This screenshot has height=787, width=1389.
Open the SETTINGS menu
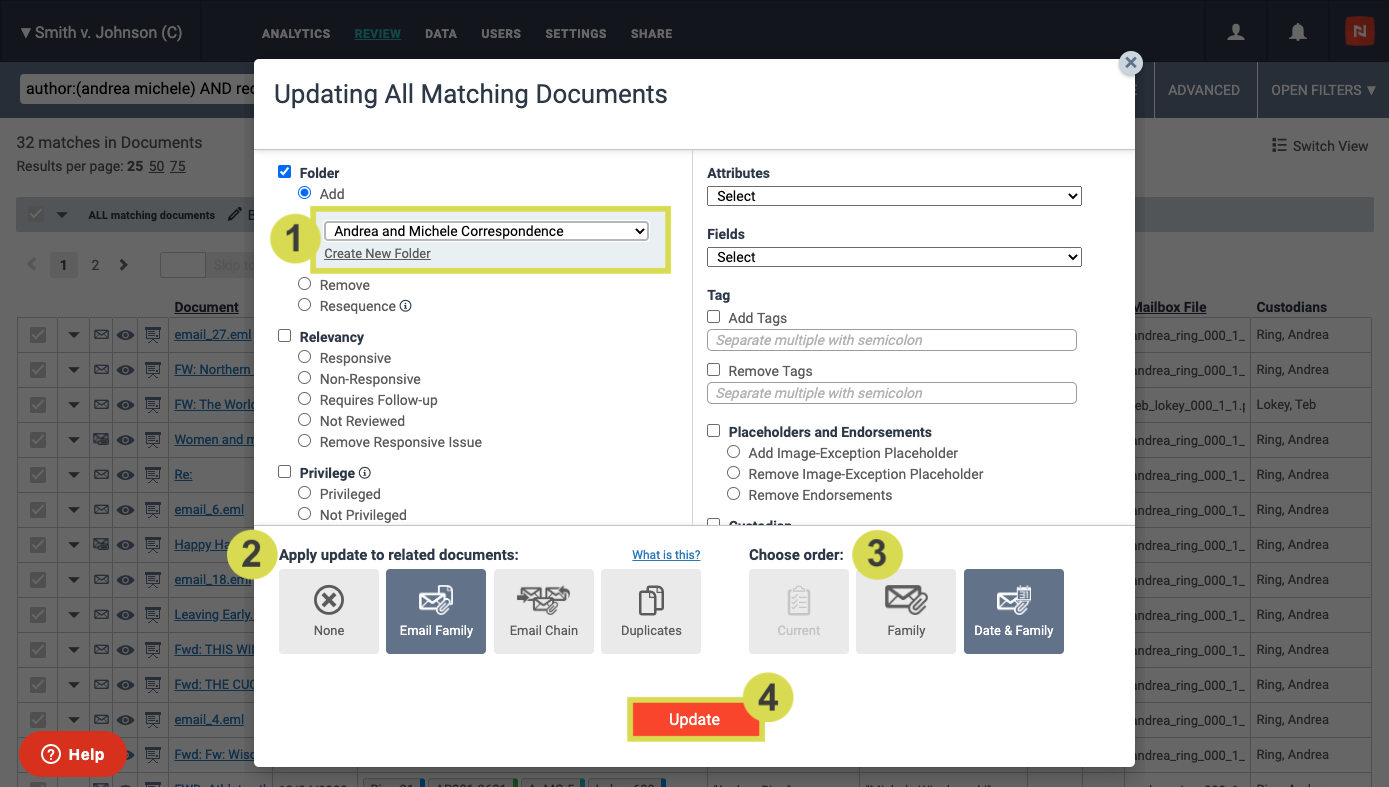[576, 34]
